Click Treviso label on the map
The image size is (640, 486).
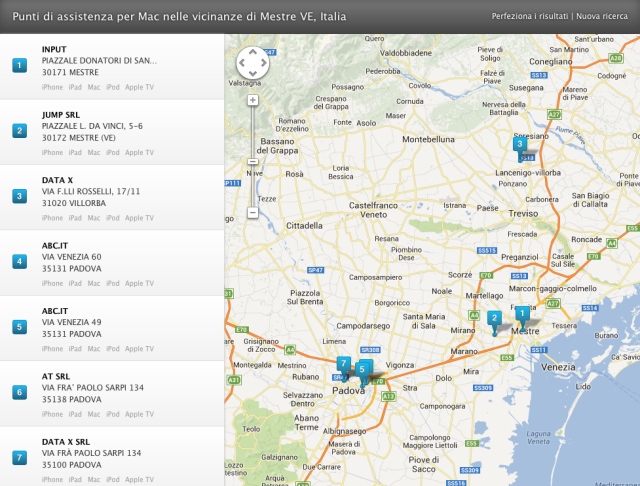(x=523, y=213)
